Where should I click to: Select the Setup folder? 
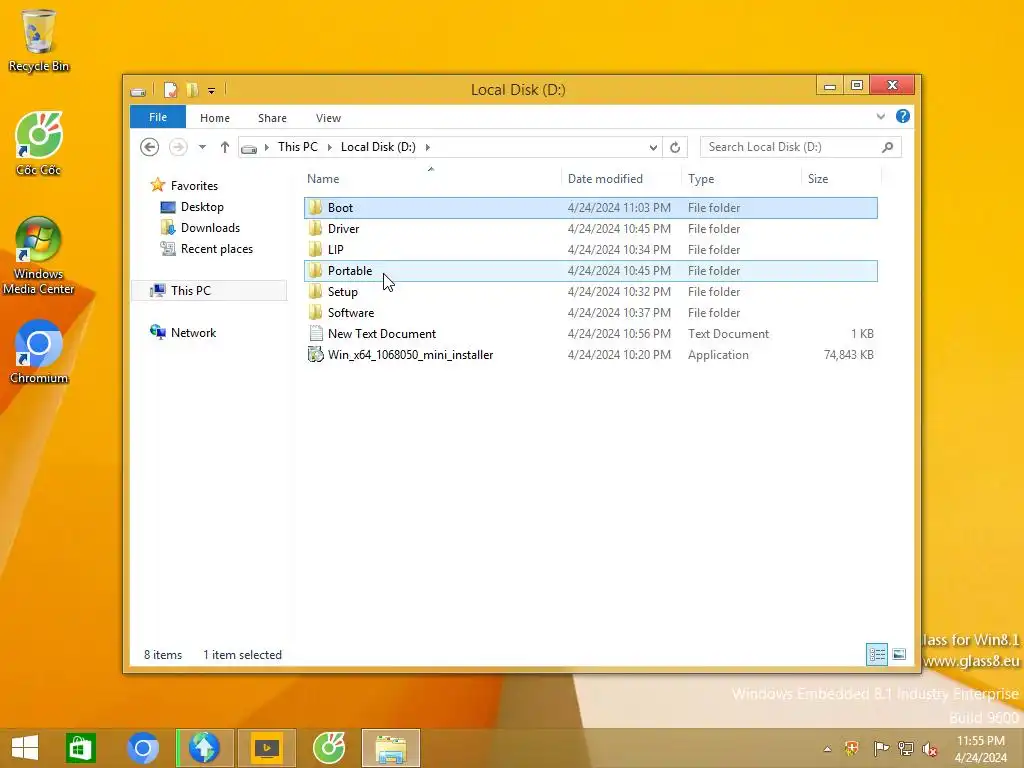(590, 291)
